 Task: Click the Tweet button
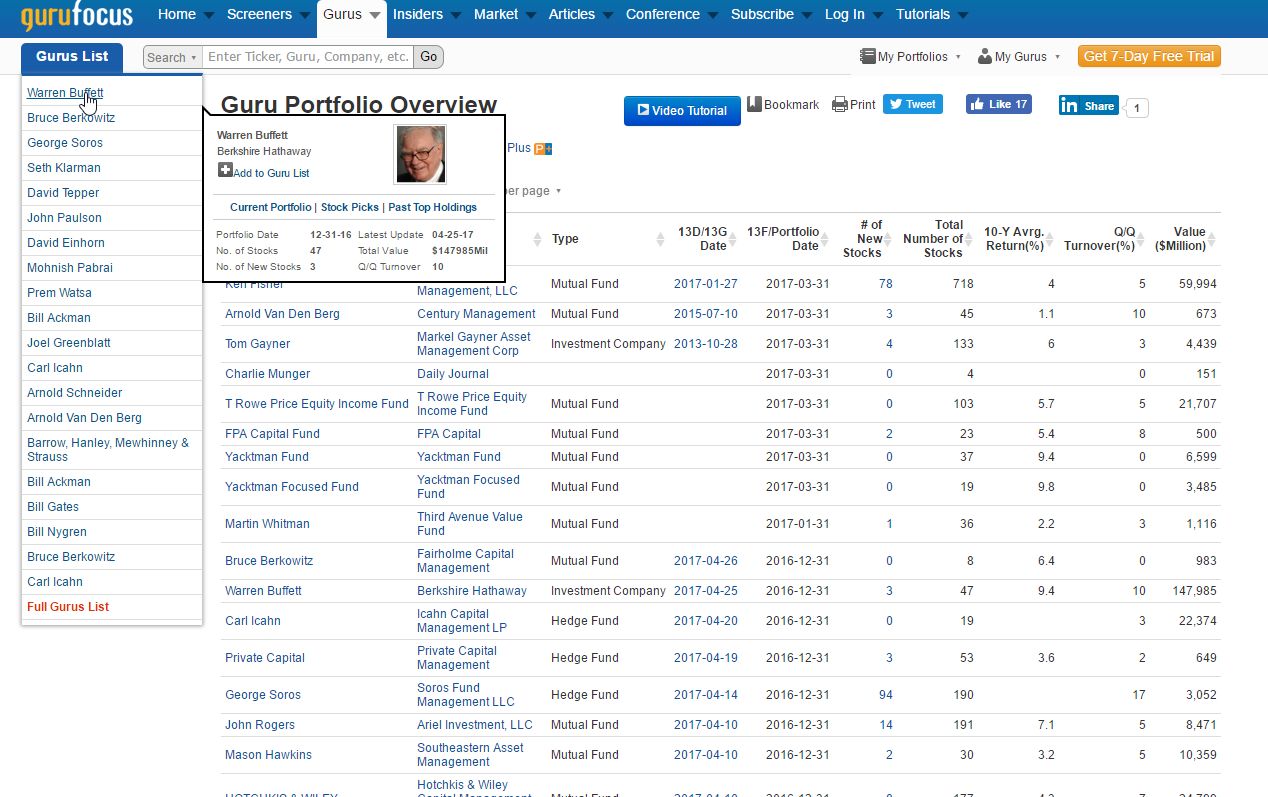coord(912,104)
